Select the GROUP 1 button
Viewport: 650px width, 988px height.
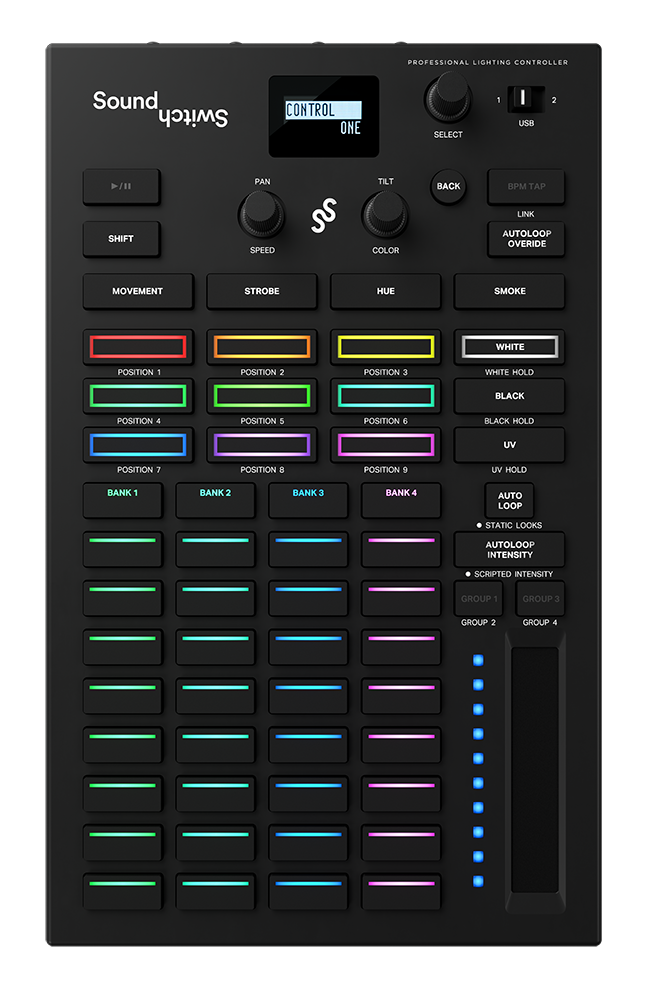pyautogui.click(x=479, y=599)
